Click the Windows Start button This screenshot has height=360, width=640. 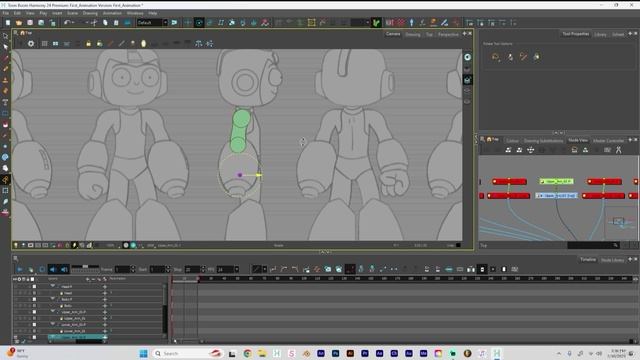coord(143,353)
